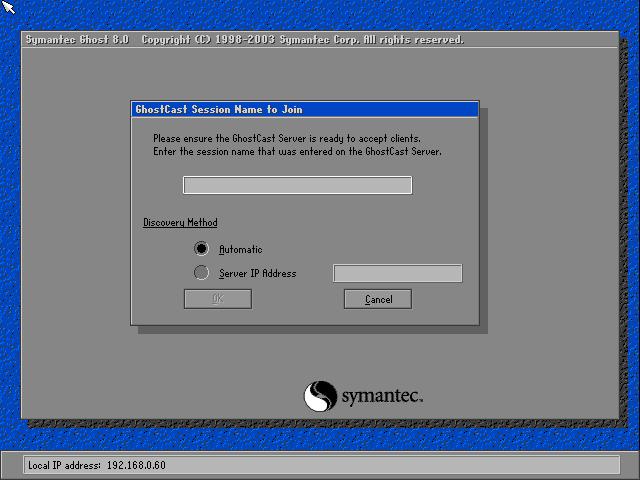The image size is (640, 480).
Task: Click the greyed-out OK button
Action: pyautogui.click(x=218, y=299)
